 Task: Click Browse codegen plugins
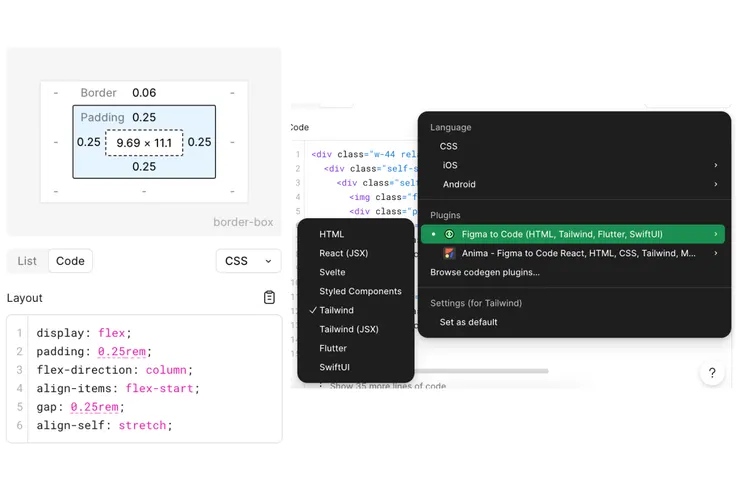(x=485, y=272)
